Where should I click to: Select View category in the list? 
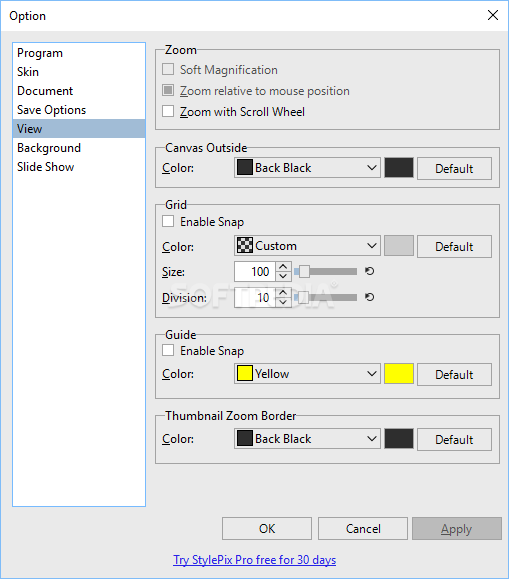[x=79, y=129]
